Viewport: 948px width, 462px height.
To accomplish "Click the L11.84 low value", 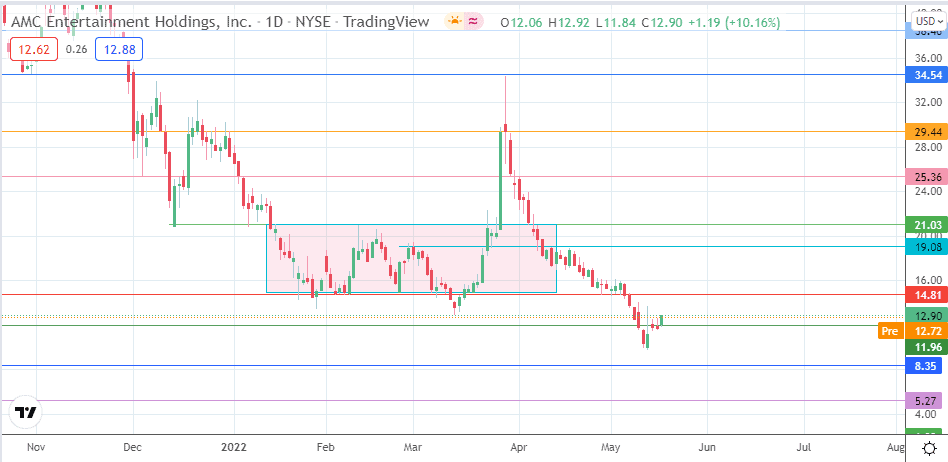I will (615, 22).
